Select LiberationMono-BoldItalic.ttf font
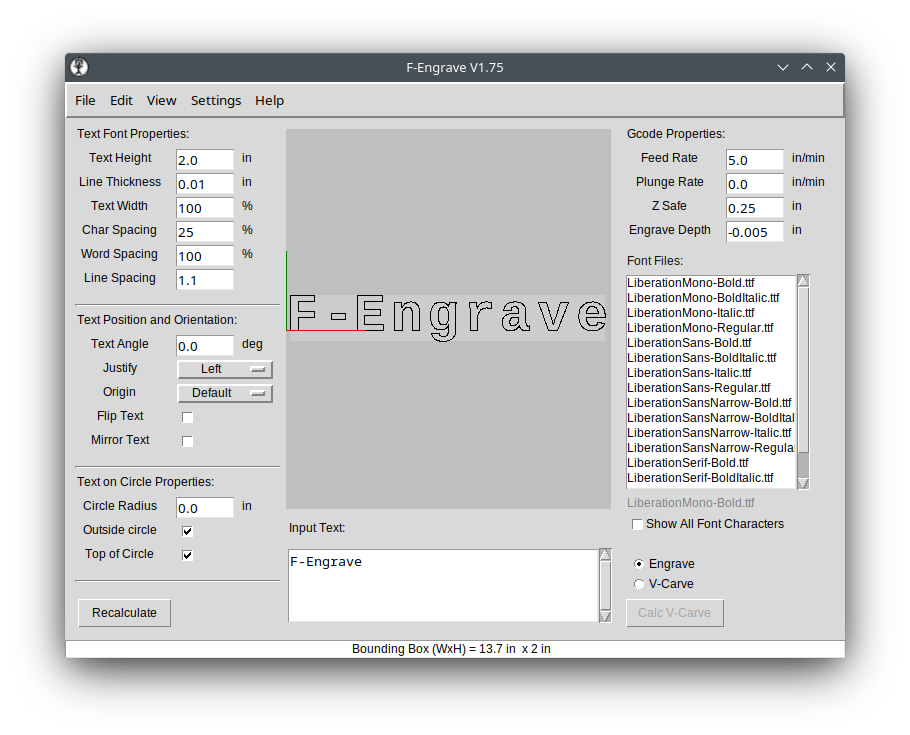The image size is (910, 735). (x=703, y=298)
